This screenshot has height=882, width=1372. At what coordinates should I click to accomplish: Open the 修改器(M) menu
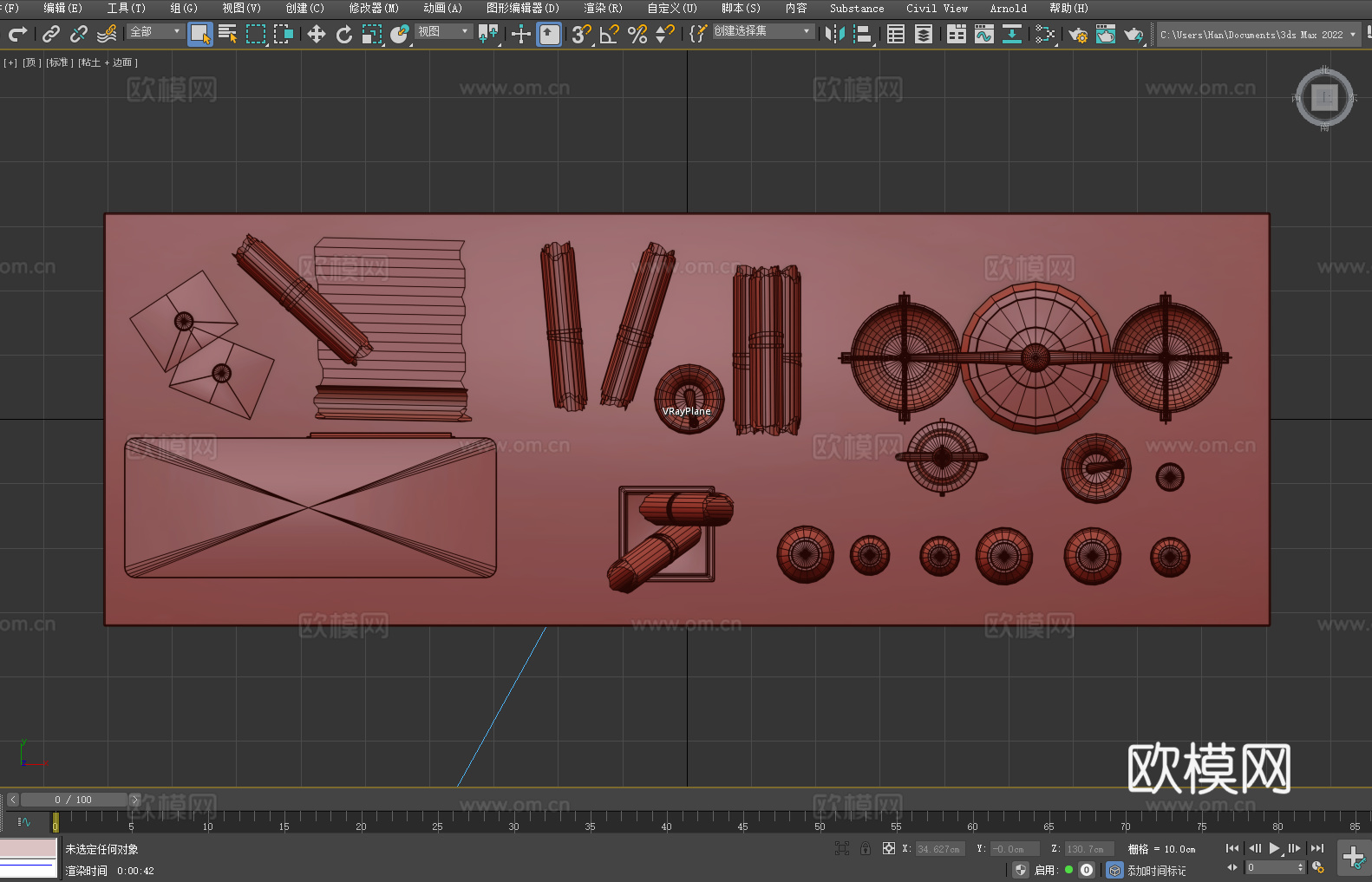coord(374,8)
